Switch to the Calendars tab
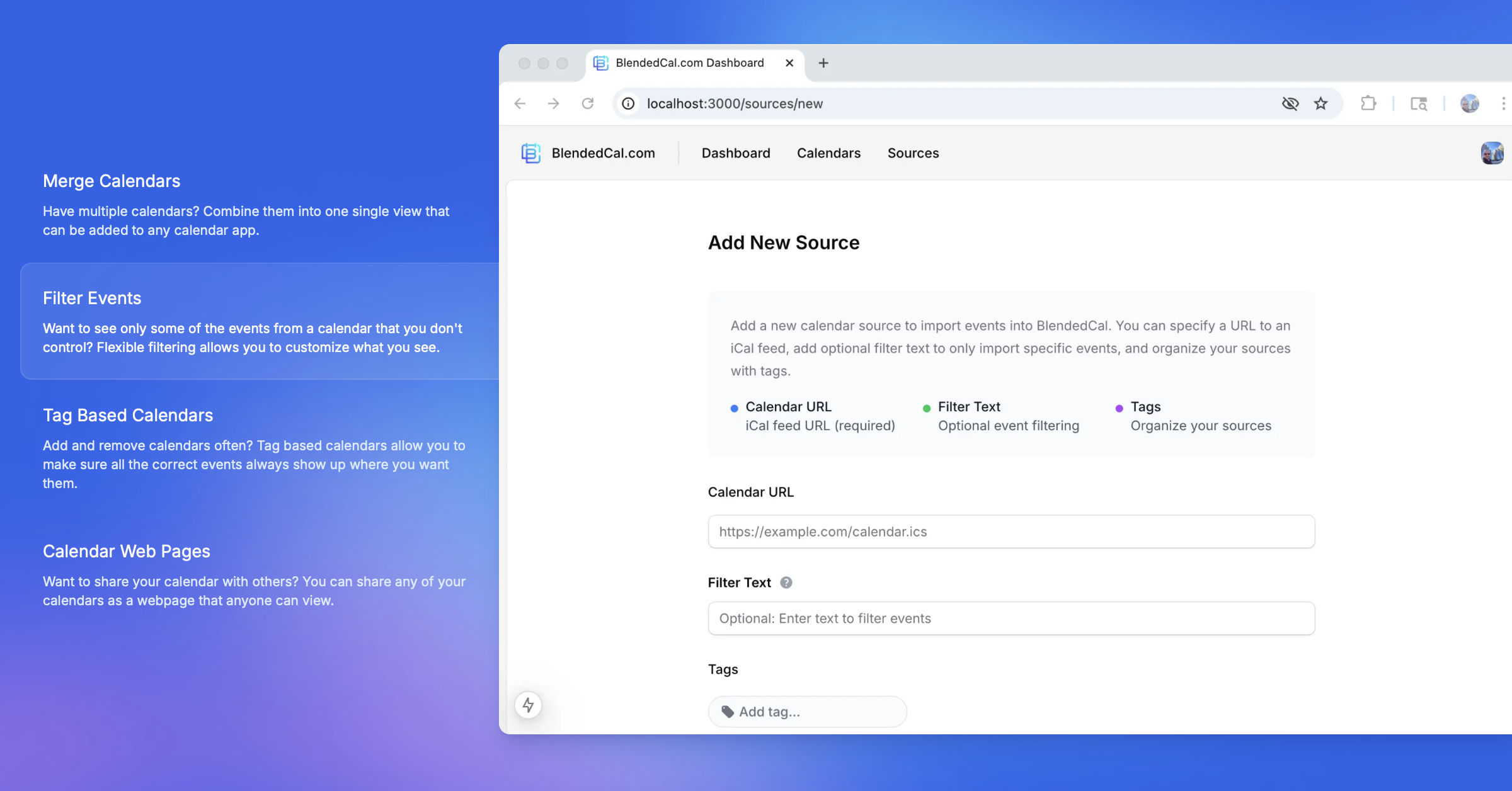The height and width of the screenshot is (791, 1512). pos(828,153)
